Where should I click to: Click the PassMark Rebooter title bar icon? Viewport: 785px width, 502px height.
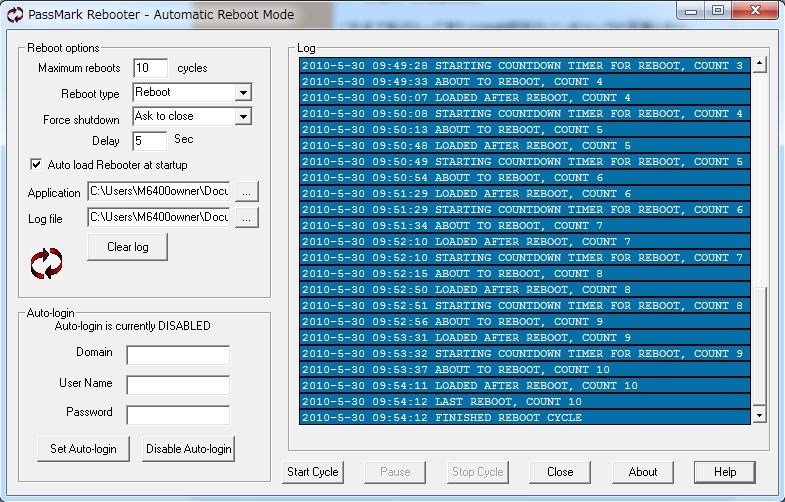point(15,15)
